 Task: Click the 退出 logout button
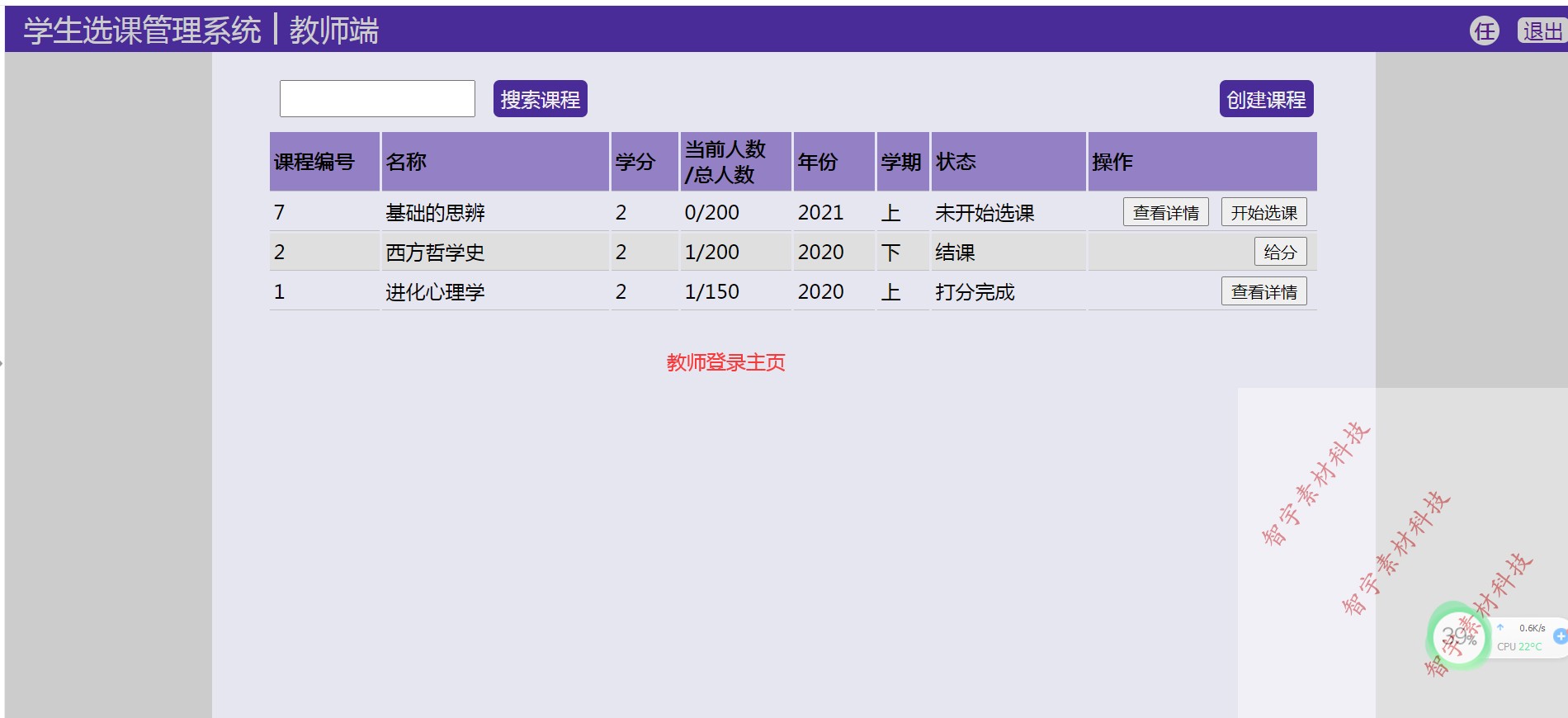pyautogui.click(x=1542, y=31)
